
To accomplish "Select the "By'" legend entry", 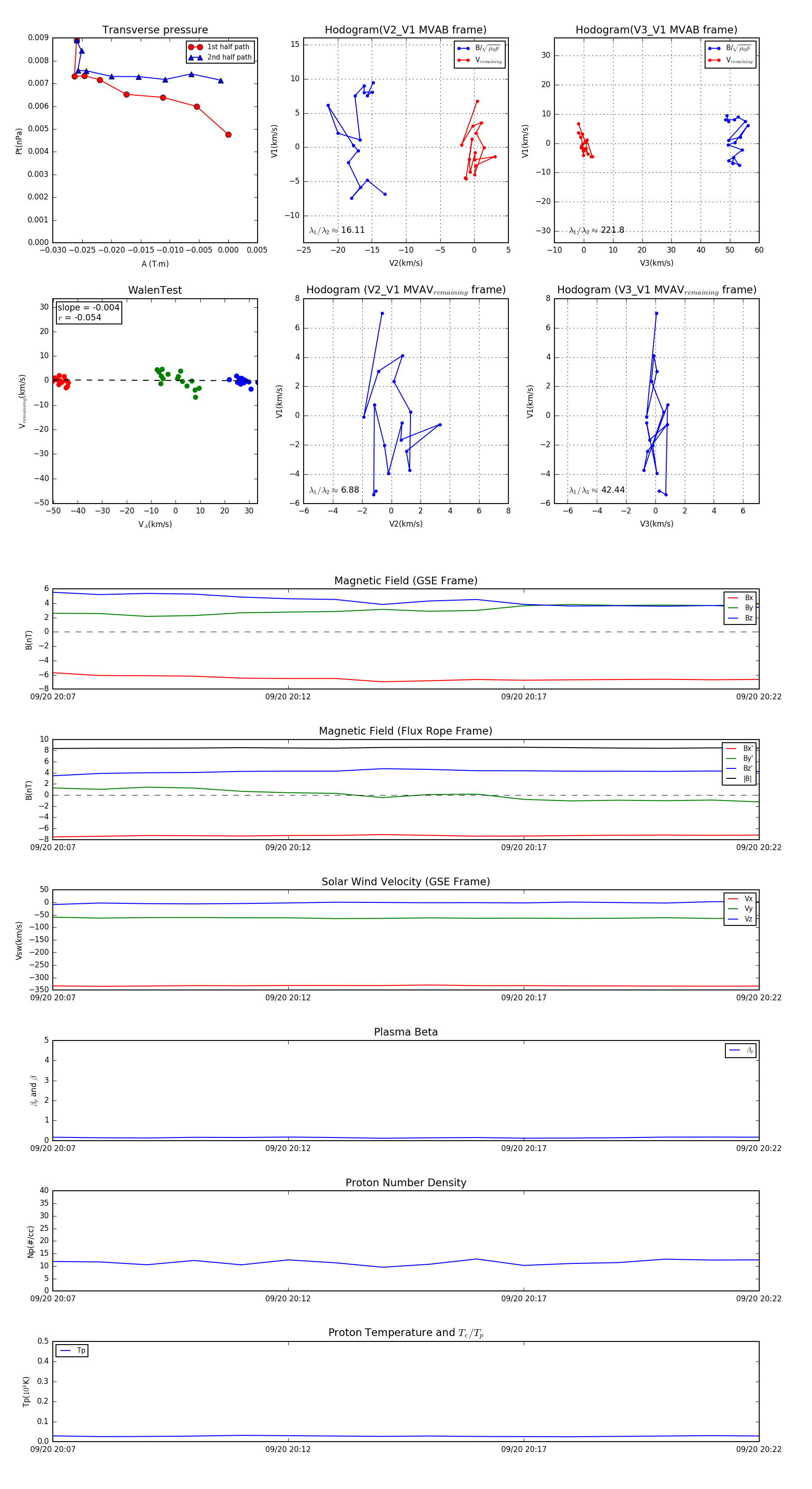I will (x=740, y=758).
